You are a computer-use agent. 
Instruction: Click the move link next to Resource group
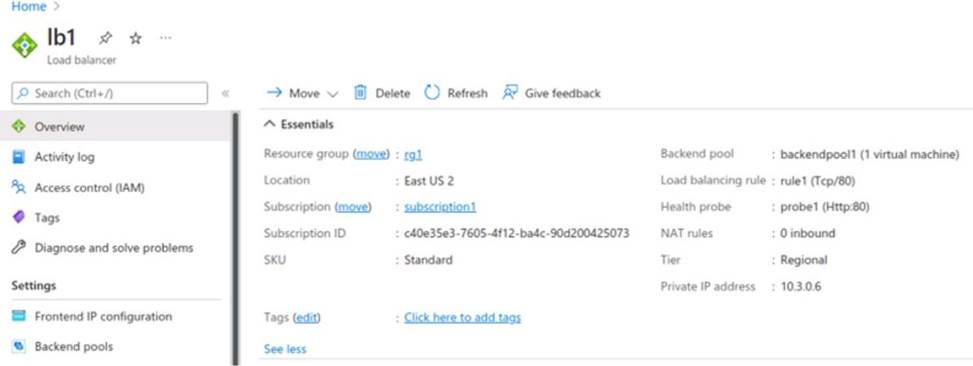(x=371, y=154)
